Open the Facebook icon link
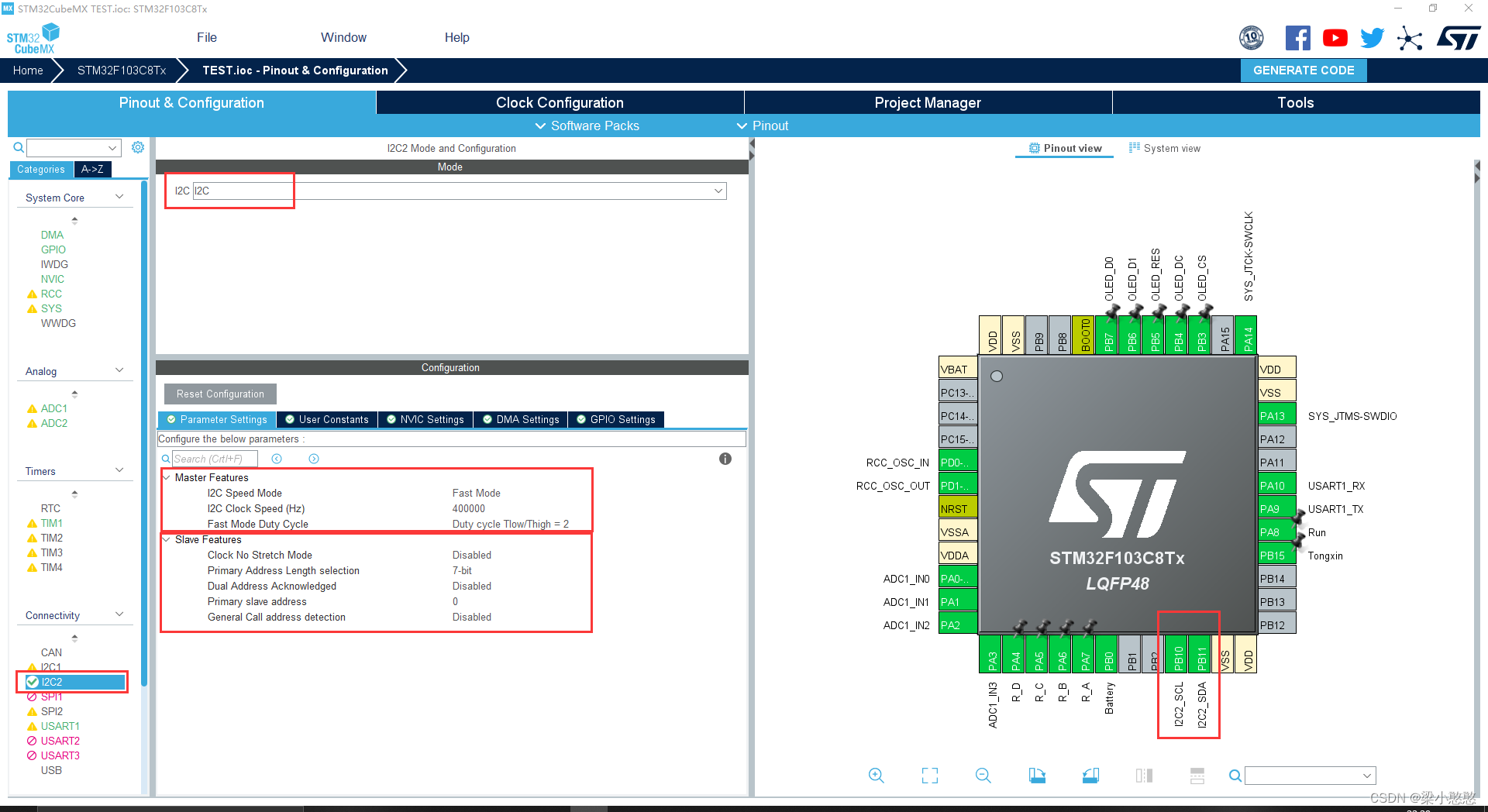The image size is (1488, 812). tap(1297, 38)
